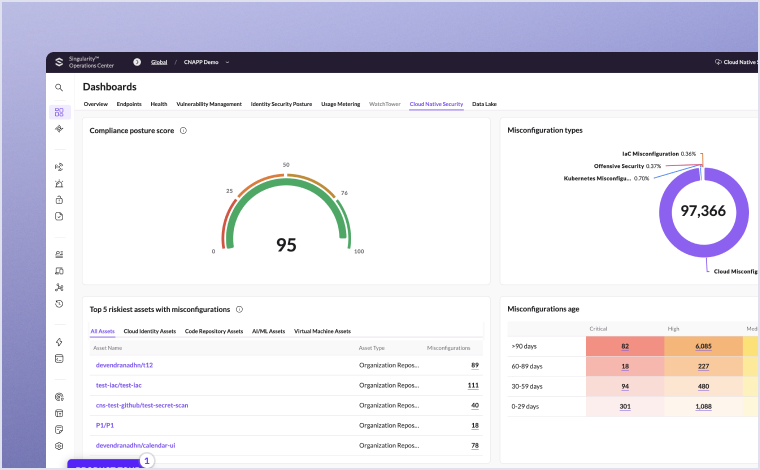Select the Identity Security Posture tab

[281, 104]
